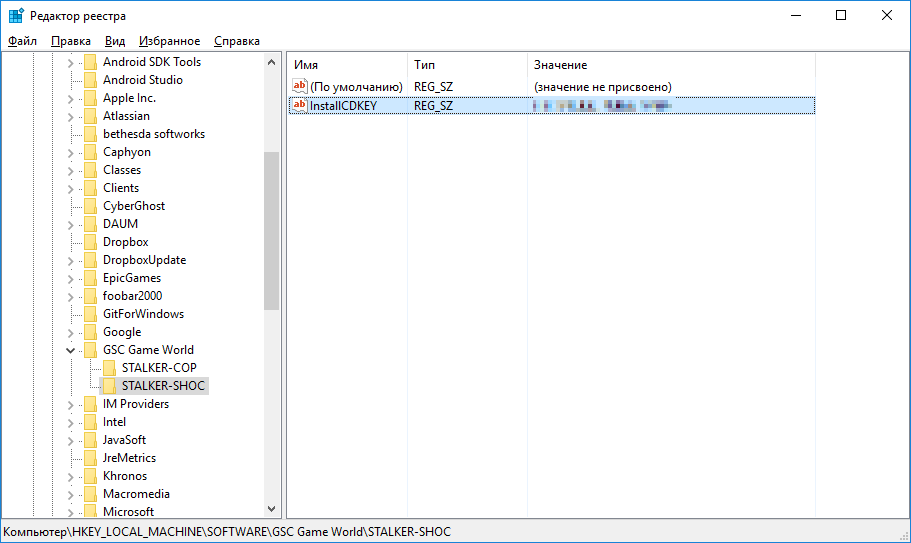Expand the Macromedia key
This screenshot has height=543, width=911.
pyautogui.click(x=70, y=495)
